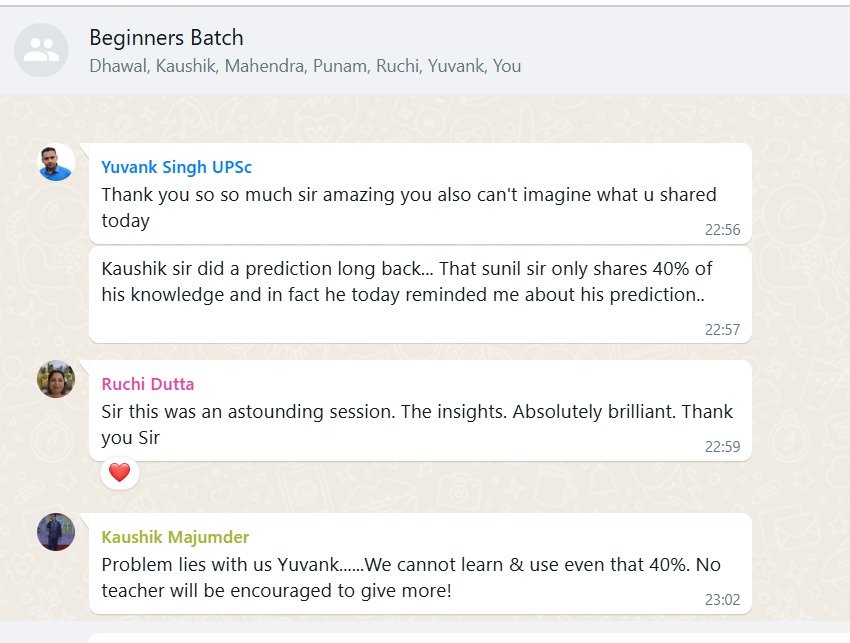The height and width of the screenshot is (643, 850).
Task: Click the 'Problem lies with us Yuvank' message
Action: [420, 563]
